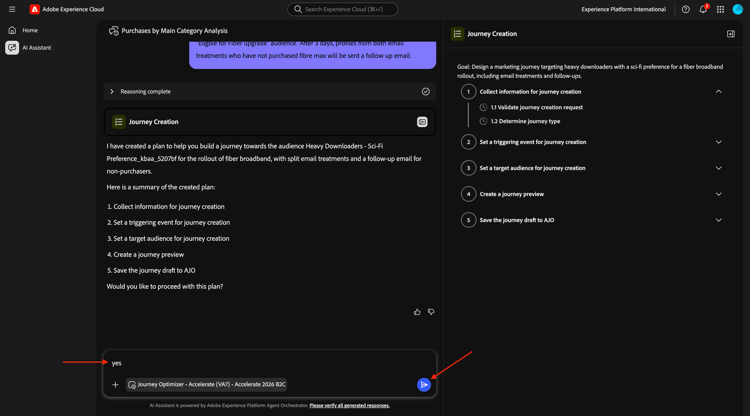Image resolution: width=750 pixels, height=416 pixels.
Task: Give thumbs down to the response
Action: point(431,312)
